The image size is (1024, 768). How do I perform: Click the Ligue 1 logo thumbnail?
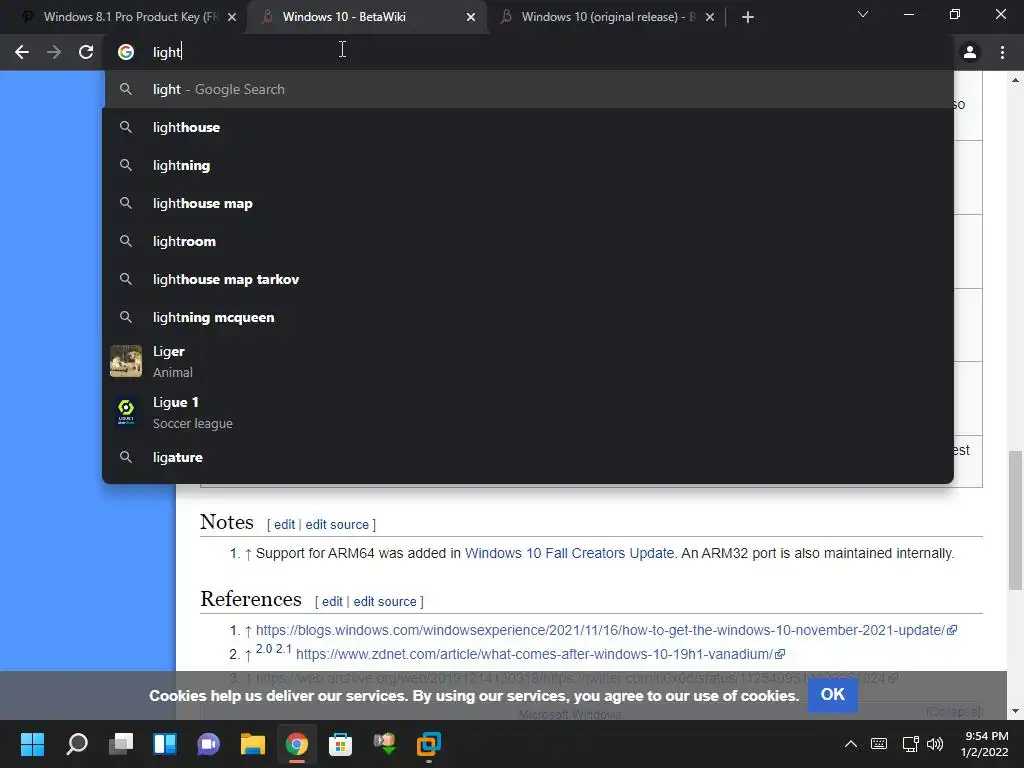(126, 412)
